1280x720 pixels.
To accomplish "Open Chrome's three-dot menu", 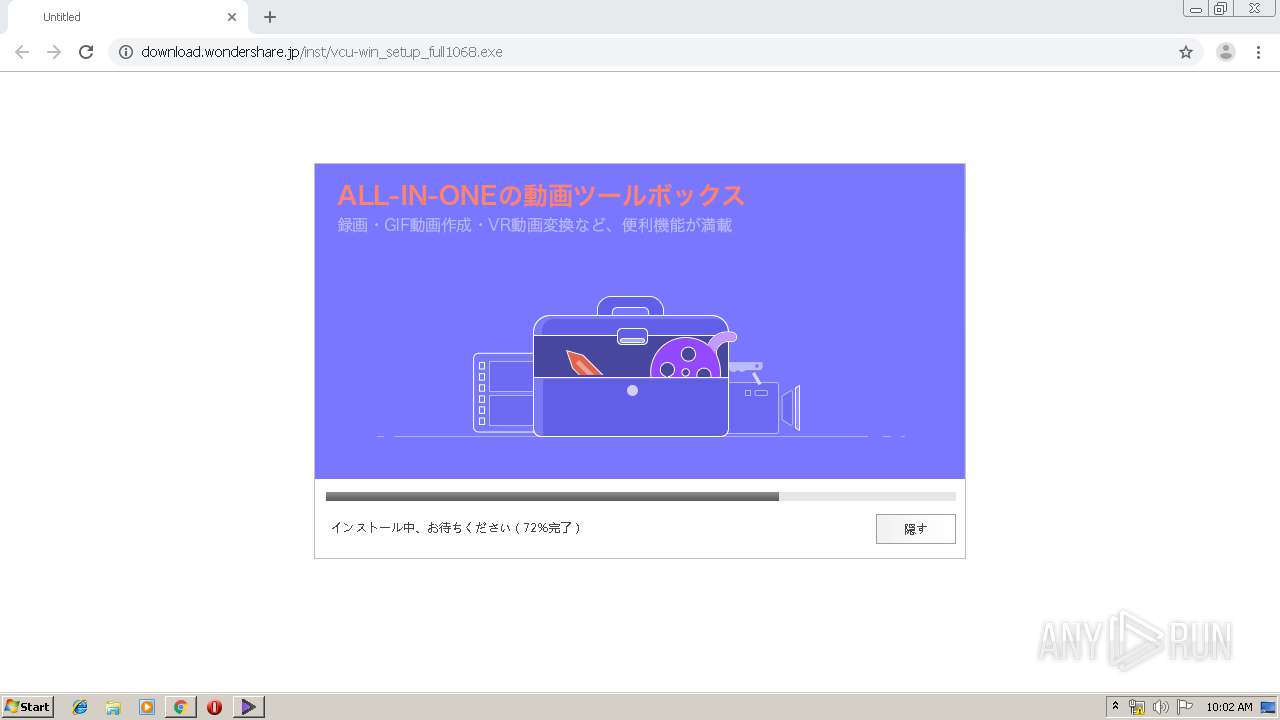I will pyautogui.click(x=1259, y=52).
